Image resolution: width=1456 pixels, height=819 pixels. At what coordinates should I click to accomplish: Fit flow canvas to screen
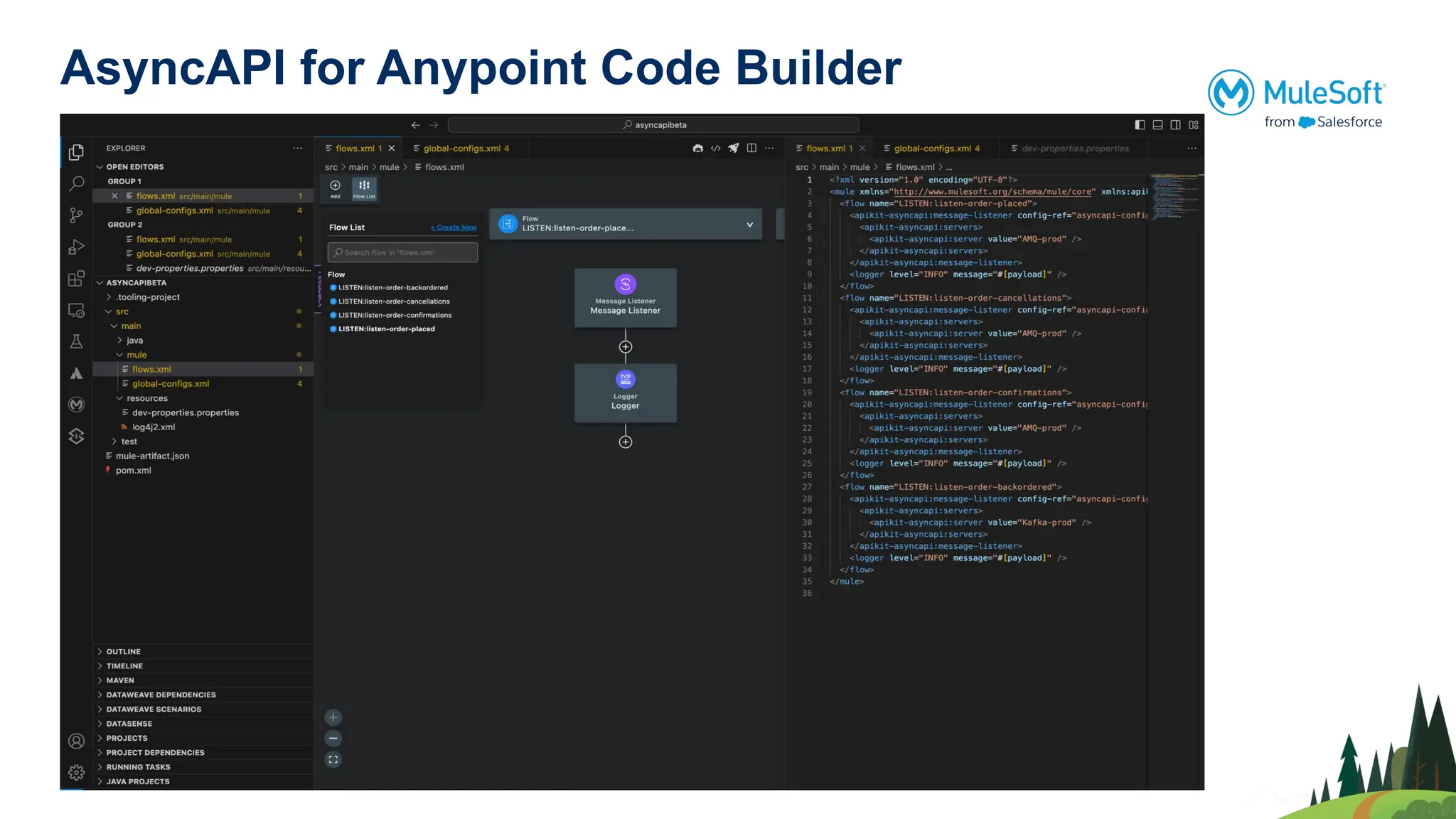point(333,760)
